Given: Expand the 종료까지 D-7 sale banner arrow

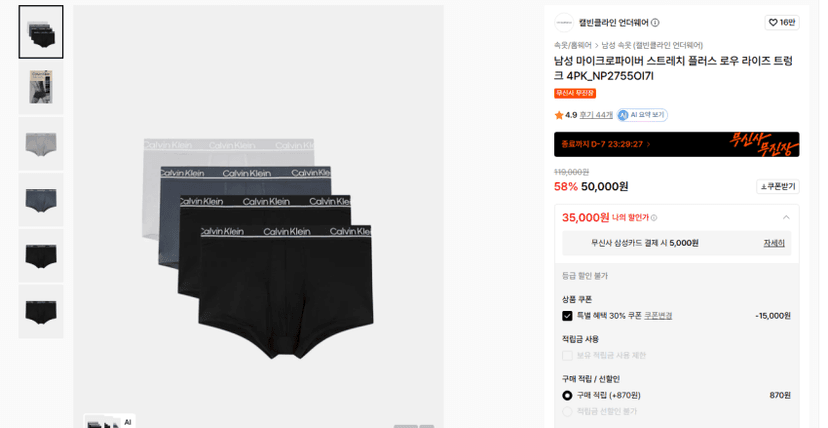Looking at the screenshot, I should click(648, 144).
